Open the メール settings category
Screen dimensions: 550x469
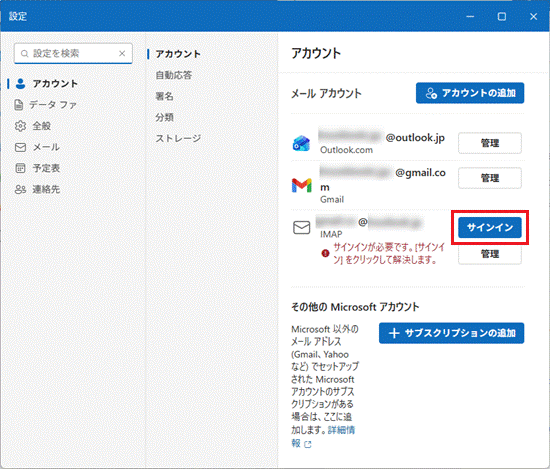point(46,147)
